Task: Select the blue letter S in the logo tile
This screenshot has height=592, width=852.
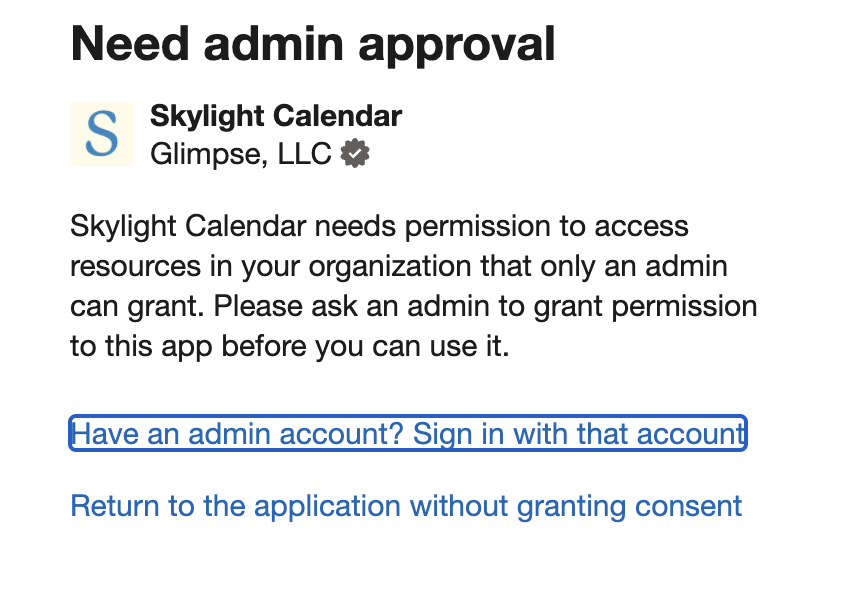Action: 101,134
